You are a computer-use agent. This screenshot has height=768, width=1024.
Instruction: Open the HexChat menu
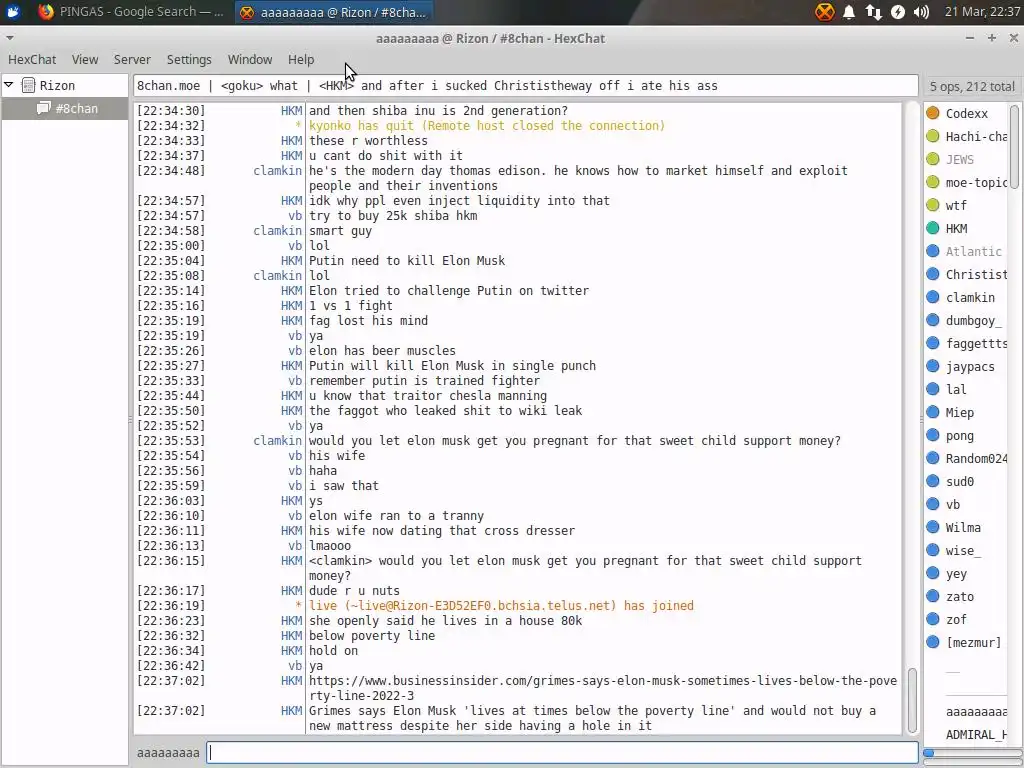point(32,59)
